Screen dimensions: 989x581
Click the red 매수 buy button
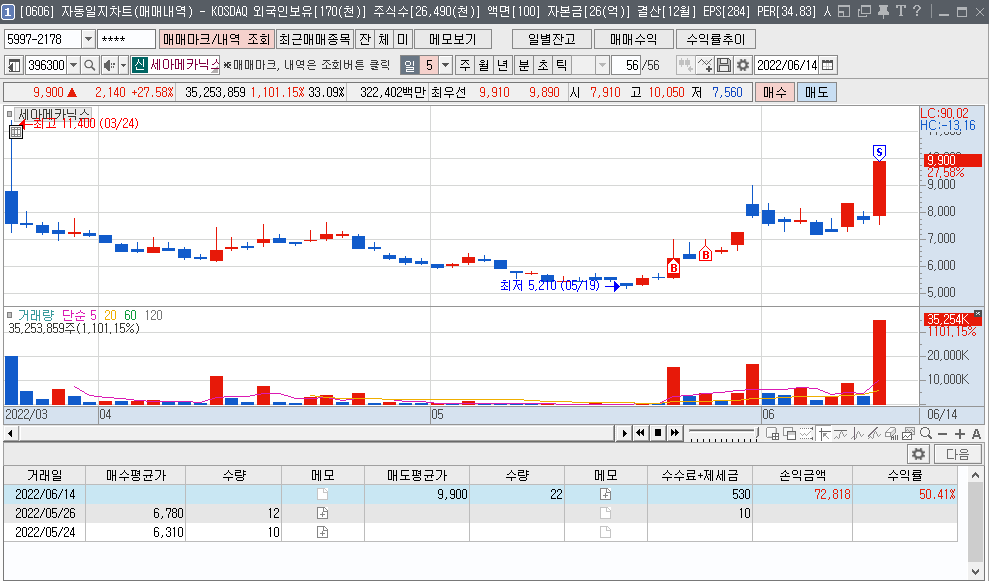pyautogui.click(x=775, y=92)
